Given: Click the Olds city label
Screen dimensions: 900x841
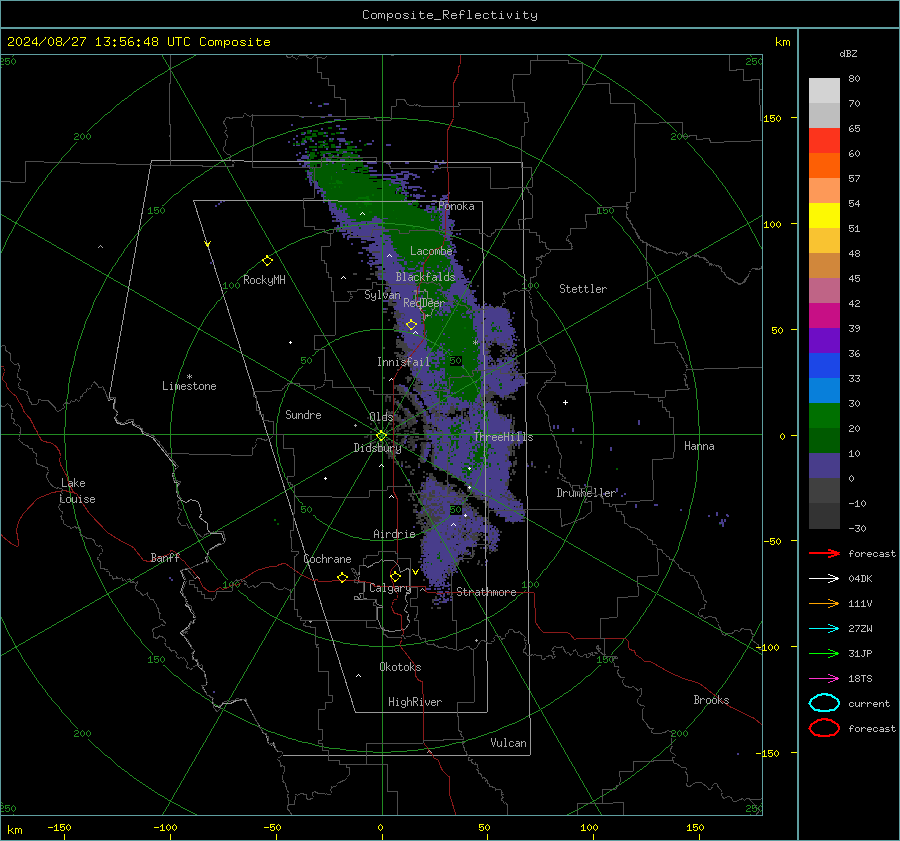Looking at the screenshot, I should coord(381,417).
